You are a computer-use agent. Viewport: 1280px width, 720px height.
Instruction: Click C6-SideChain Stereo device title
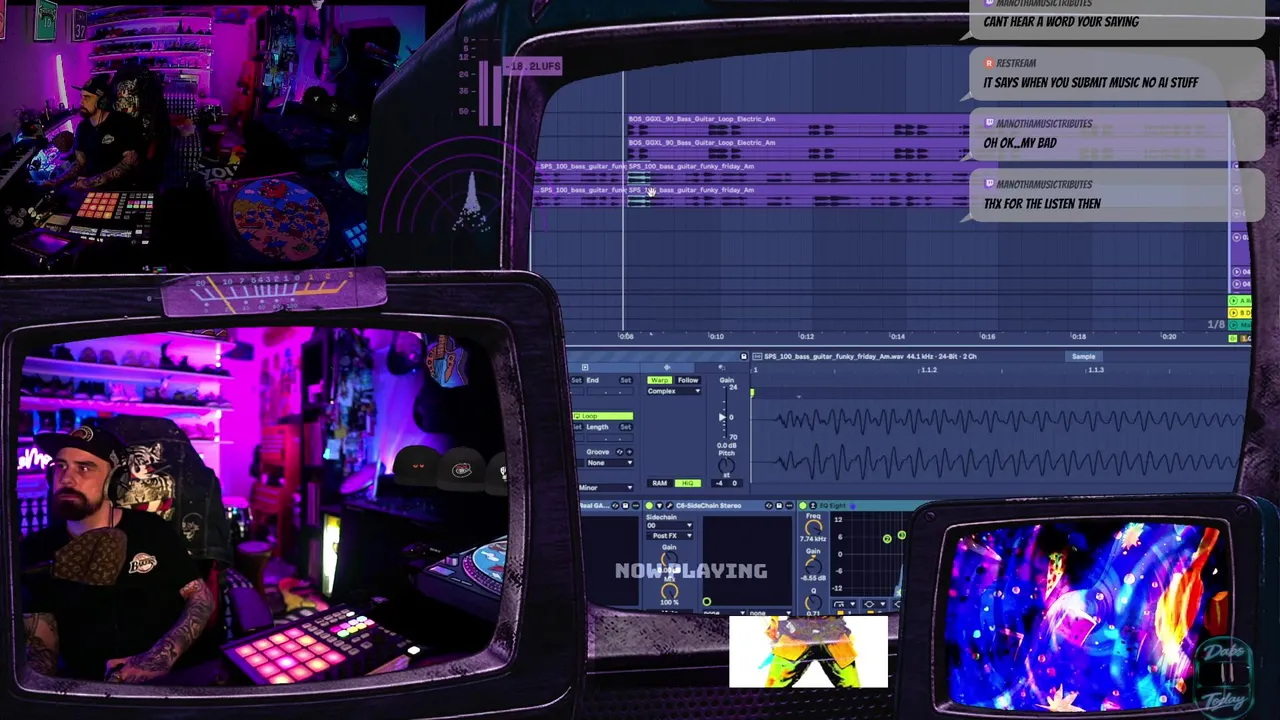[708, 506]
